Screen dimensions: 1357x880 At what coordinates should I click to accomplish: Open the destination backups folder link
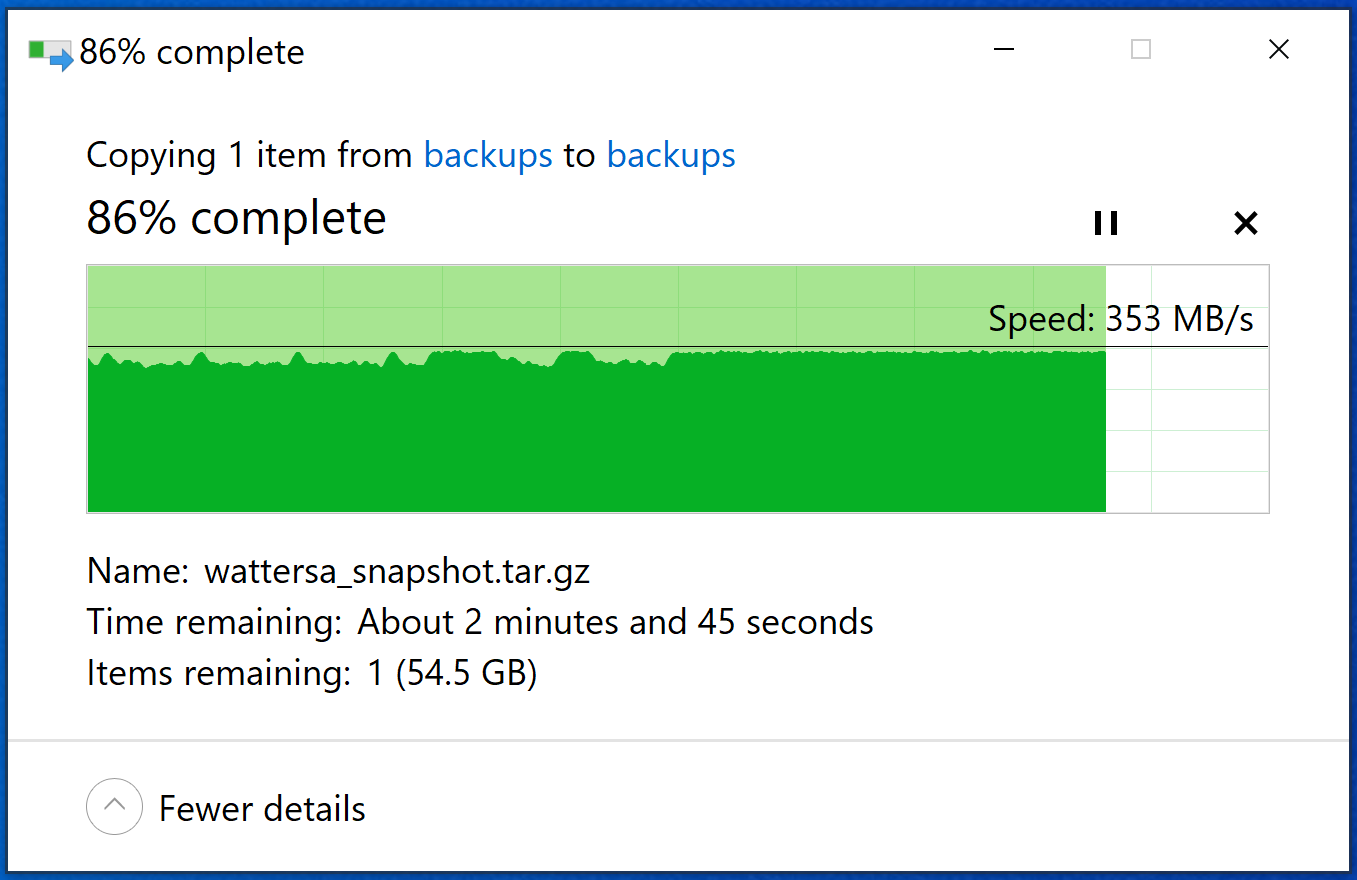click(671, 155)
